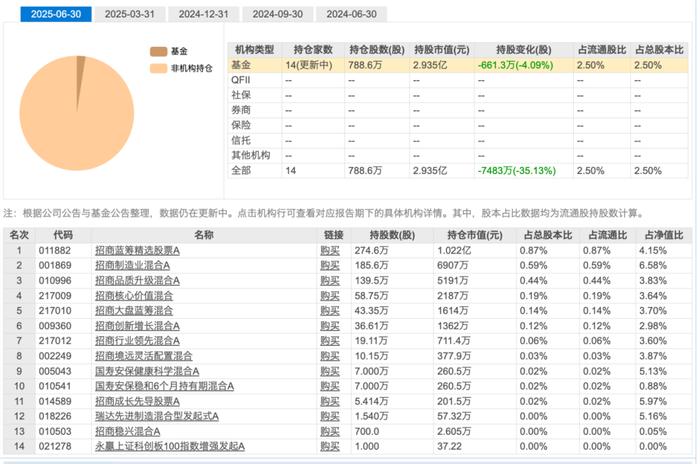Open fund 招商蓝筹精选股票A link
700x464 pixels.
point(137,251)
